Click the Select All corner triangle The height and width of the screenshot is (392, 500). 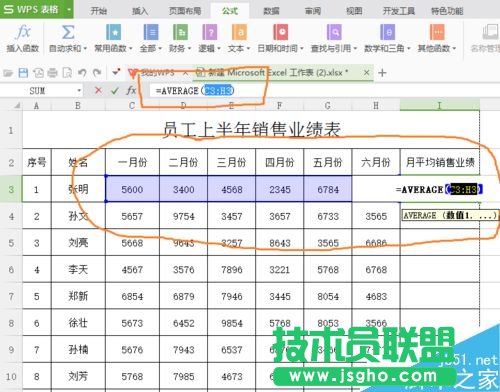pyautogui.click(x=16, y=106)
